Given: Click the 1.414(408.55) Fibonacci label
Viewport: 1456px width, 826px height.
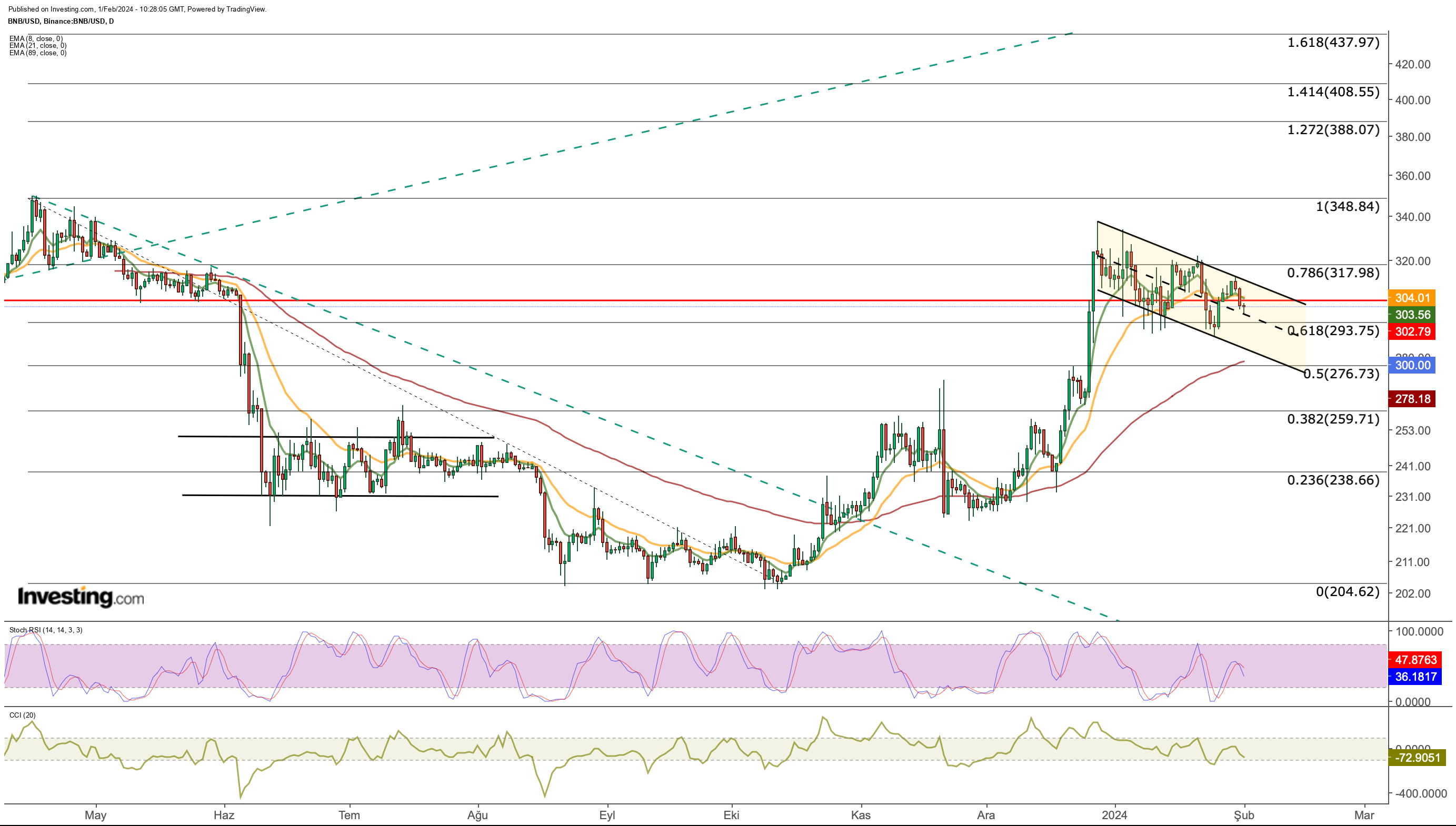Looking at the screenshot, I should [1333, 92].
